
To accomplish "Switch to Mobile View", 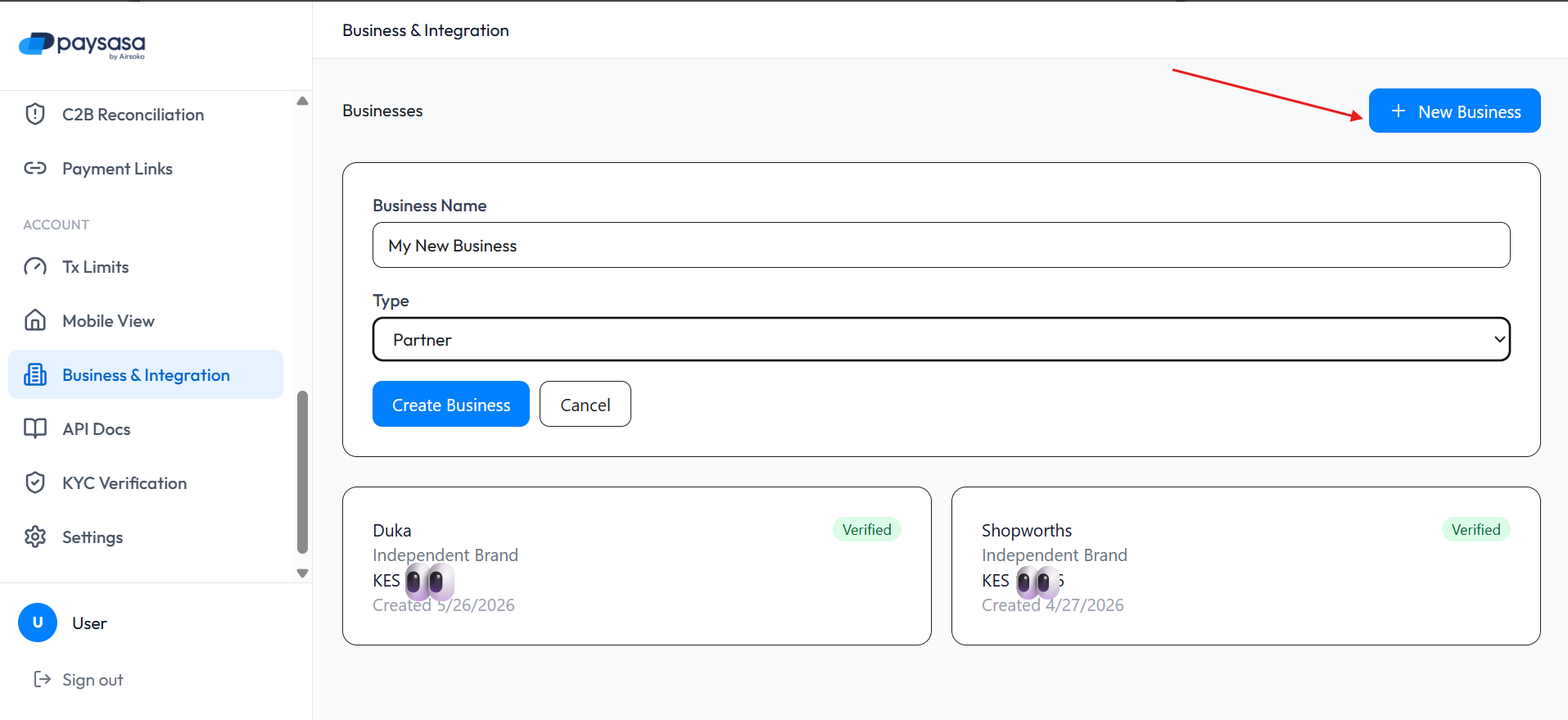I will click(146, 320).
